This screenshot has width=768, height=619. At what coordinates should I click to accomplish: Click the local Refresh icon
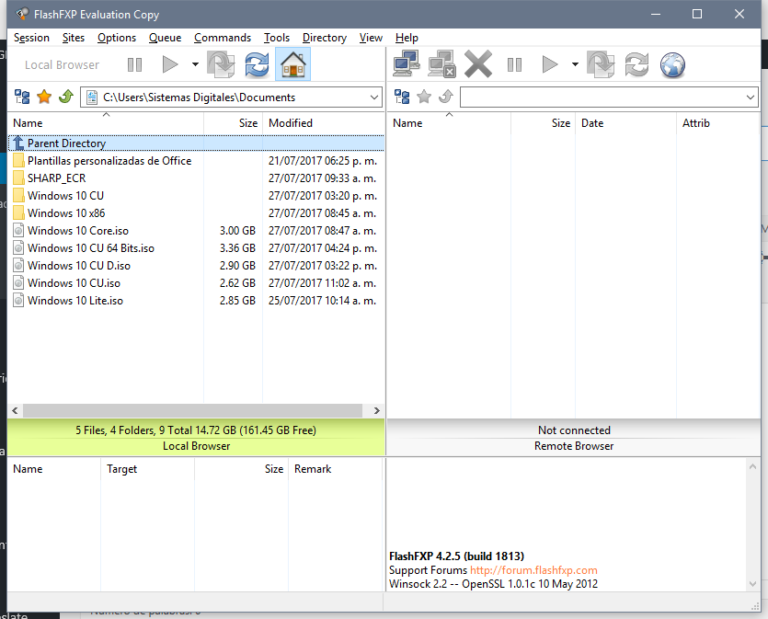coord(257,65)
